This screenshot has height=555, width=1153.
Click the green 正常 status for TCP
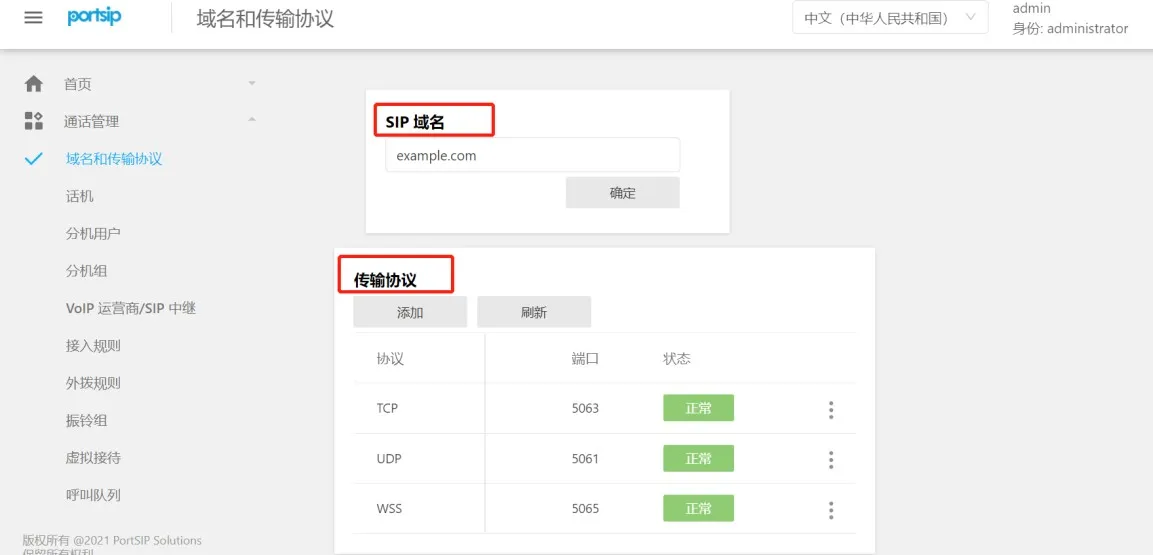pyautogui.click(x=698, y=408)
